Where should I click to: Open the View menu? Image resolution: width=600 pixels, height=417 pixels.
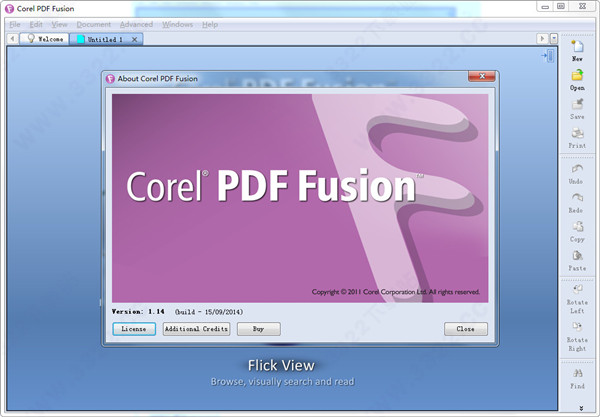click(x=59, y=24)
